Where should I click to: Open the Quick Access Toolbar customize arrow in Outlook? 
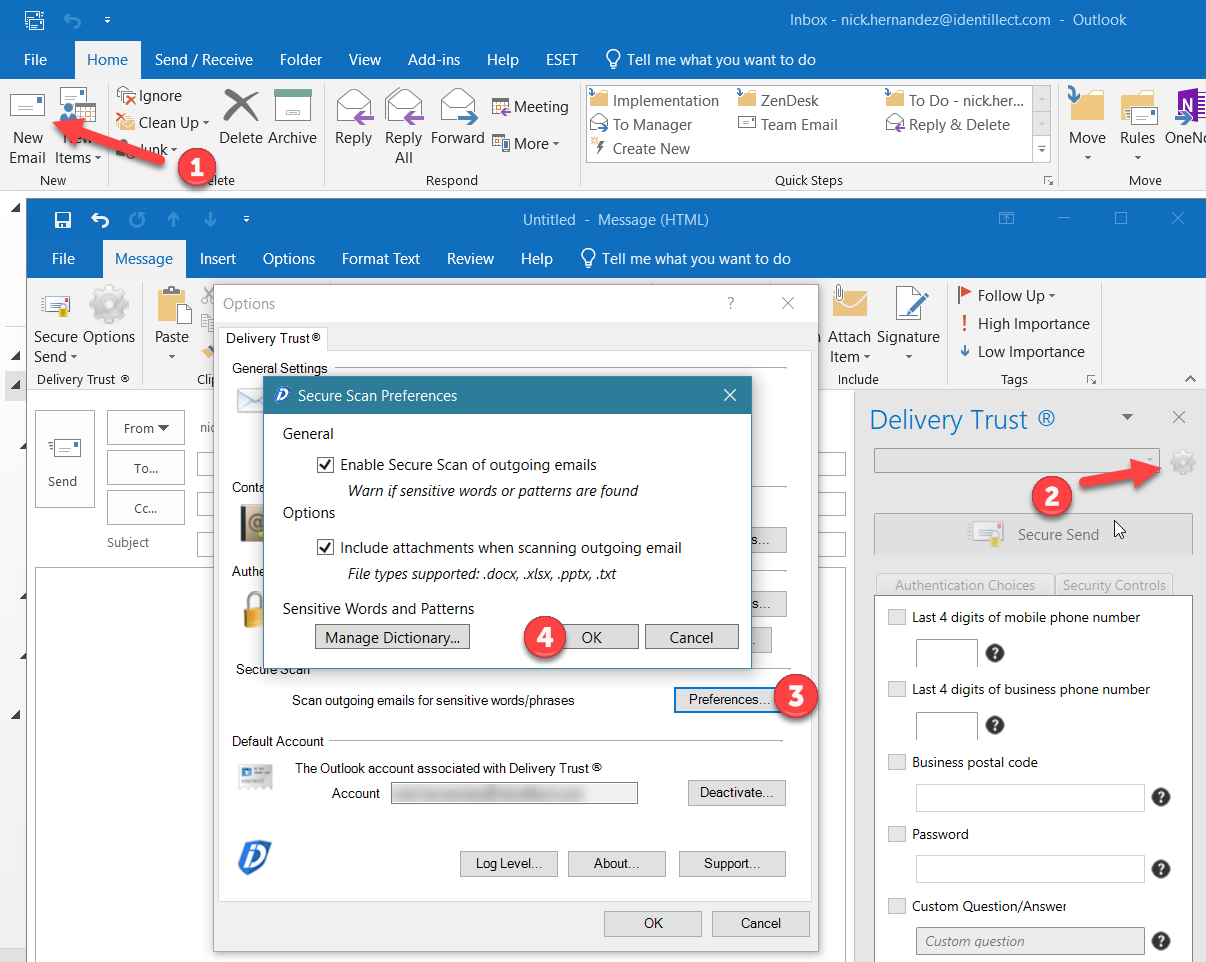[x=107, y=20]
